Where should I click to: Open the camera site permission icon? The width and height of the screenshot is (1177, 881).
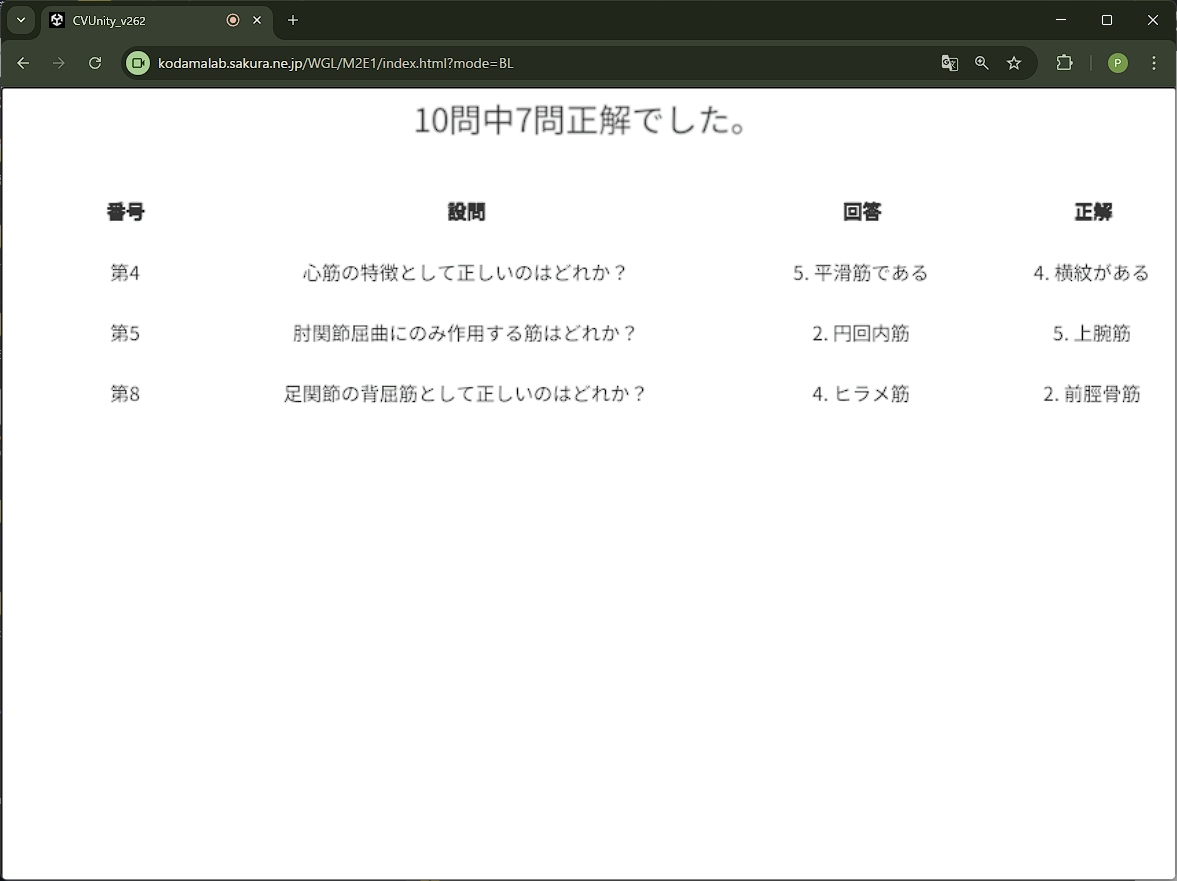138,63
